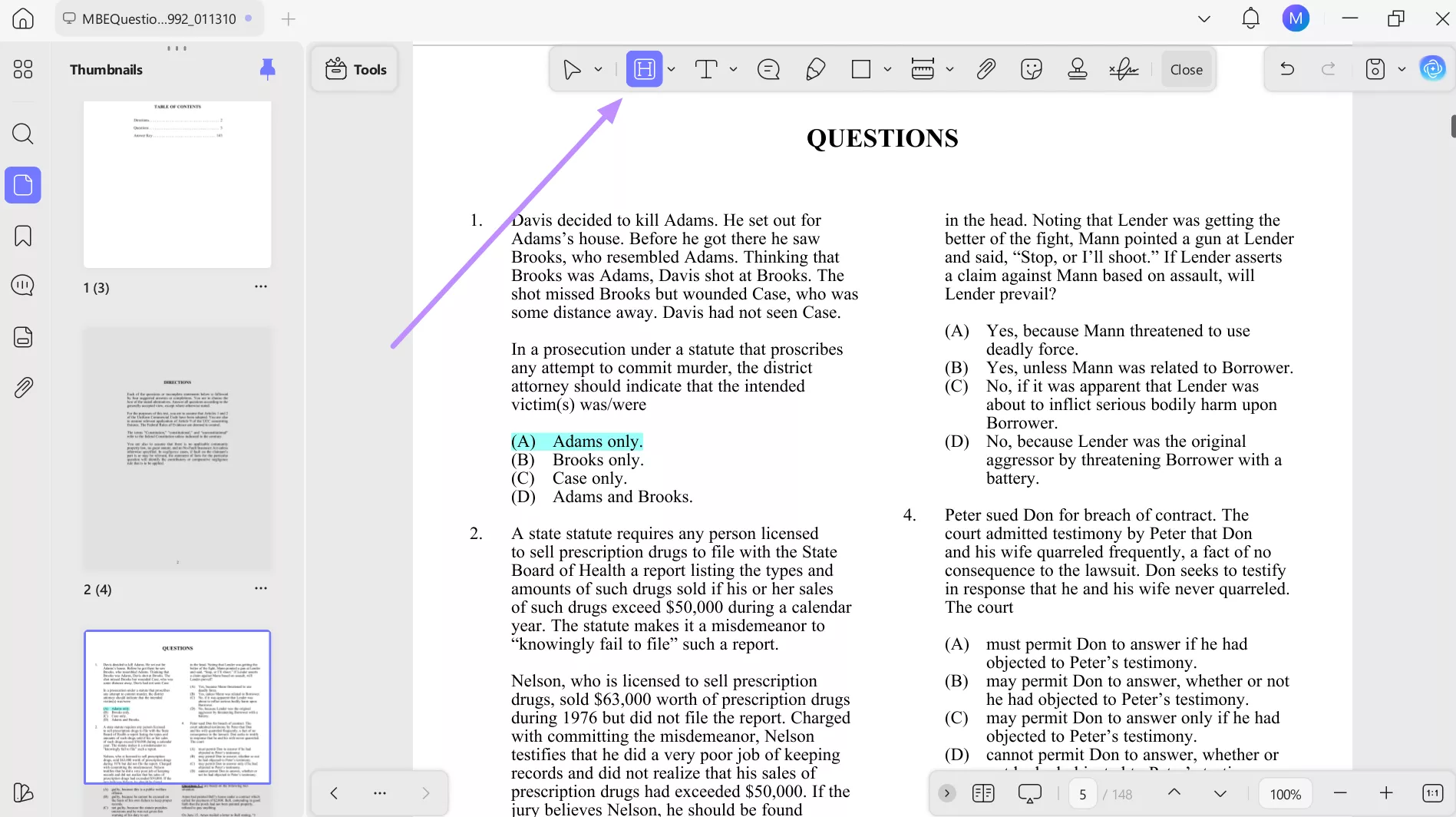Enable two-page view mode

tap(982, 792)
